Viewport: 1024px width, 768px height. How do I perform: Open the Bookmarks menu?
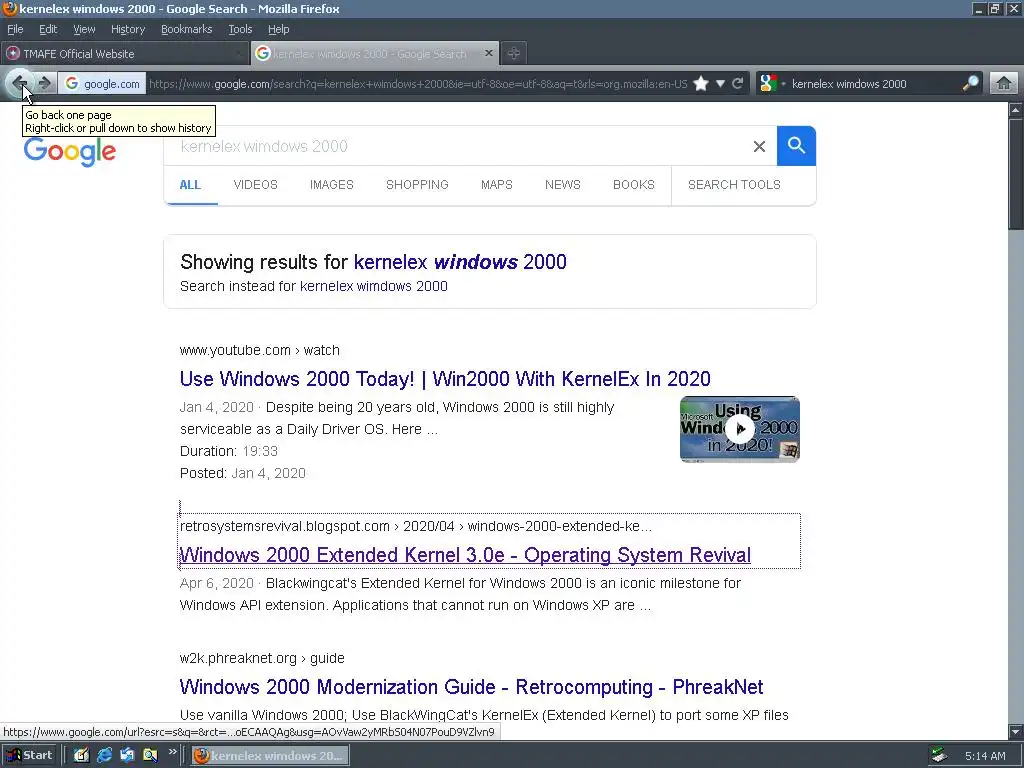186,29
